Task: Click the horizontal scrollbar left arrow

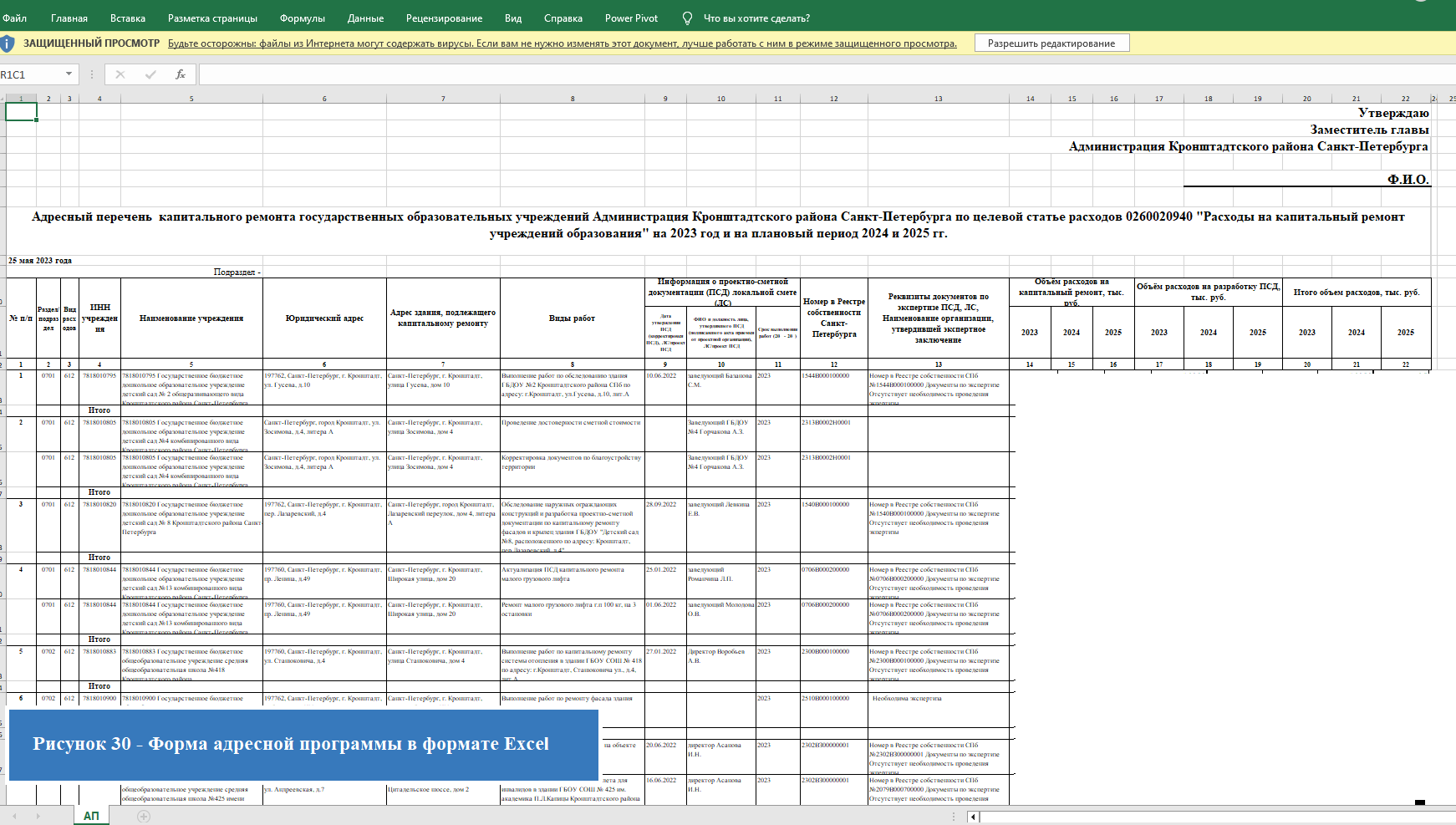Action: pyautogui.click(x=973, y=817)
